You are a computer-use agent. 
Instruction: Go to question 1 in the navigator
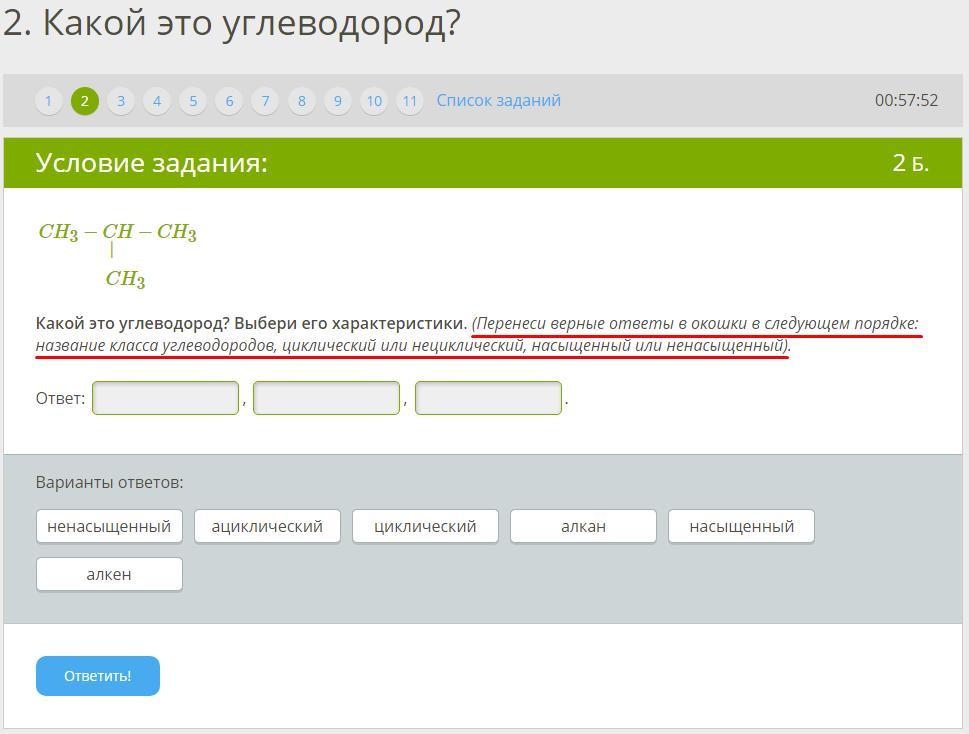point(48,101)
